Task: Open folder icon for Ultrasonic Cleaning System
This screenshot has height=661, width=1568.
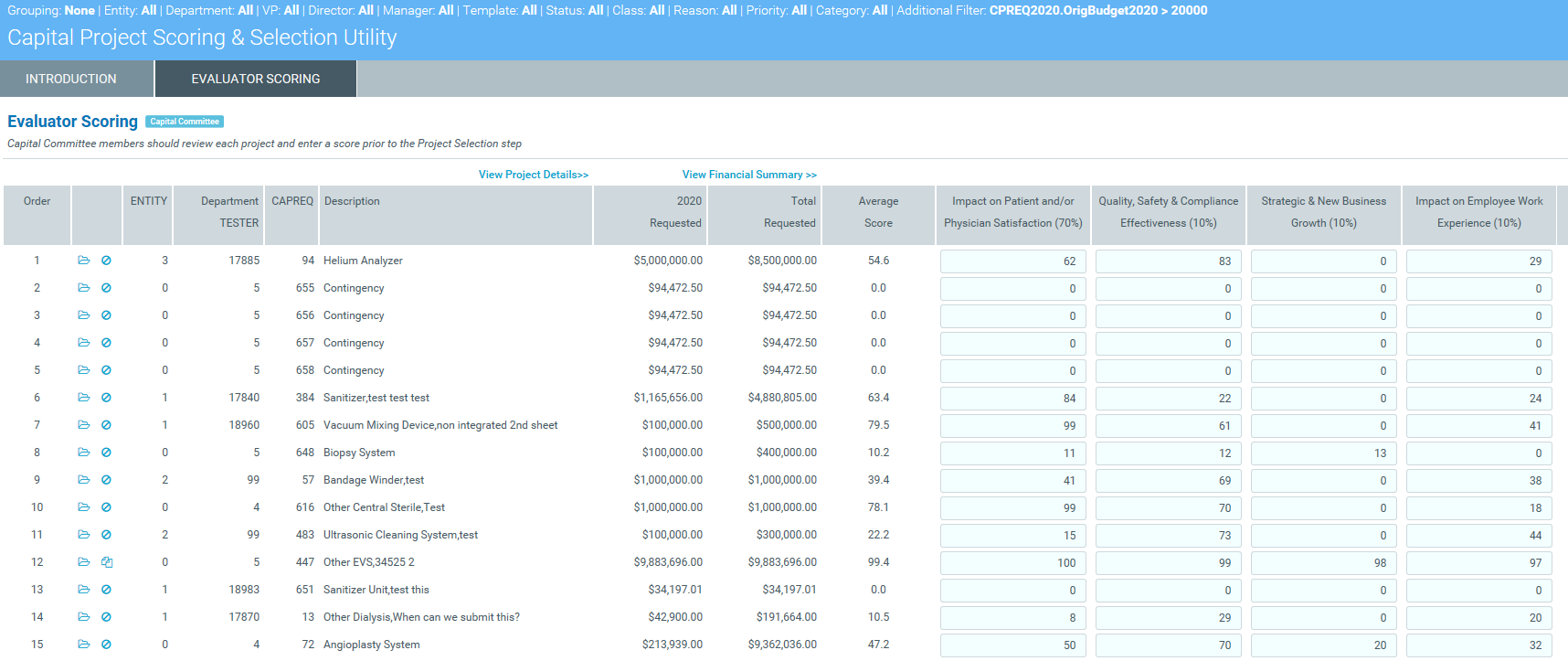Action: [83, 535]
